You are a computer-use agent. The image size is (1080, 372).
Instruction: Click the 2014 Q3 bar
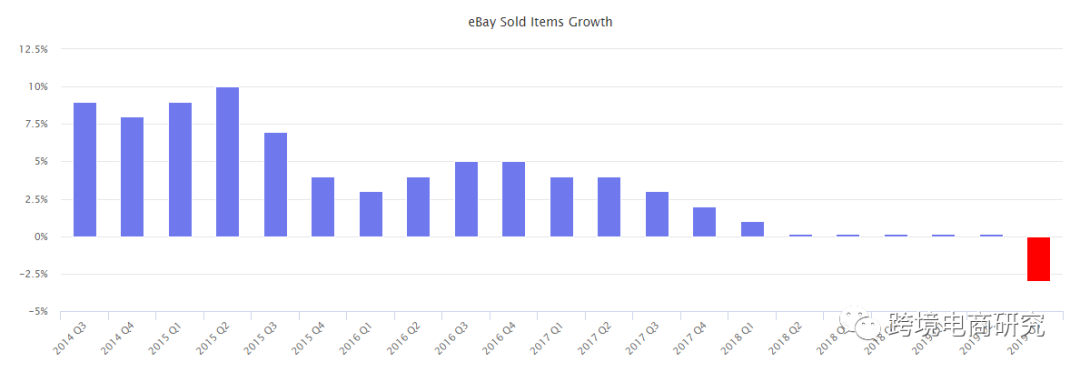[85, 169]
